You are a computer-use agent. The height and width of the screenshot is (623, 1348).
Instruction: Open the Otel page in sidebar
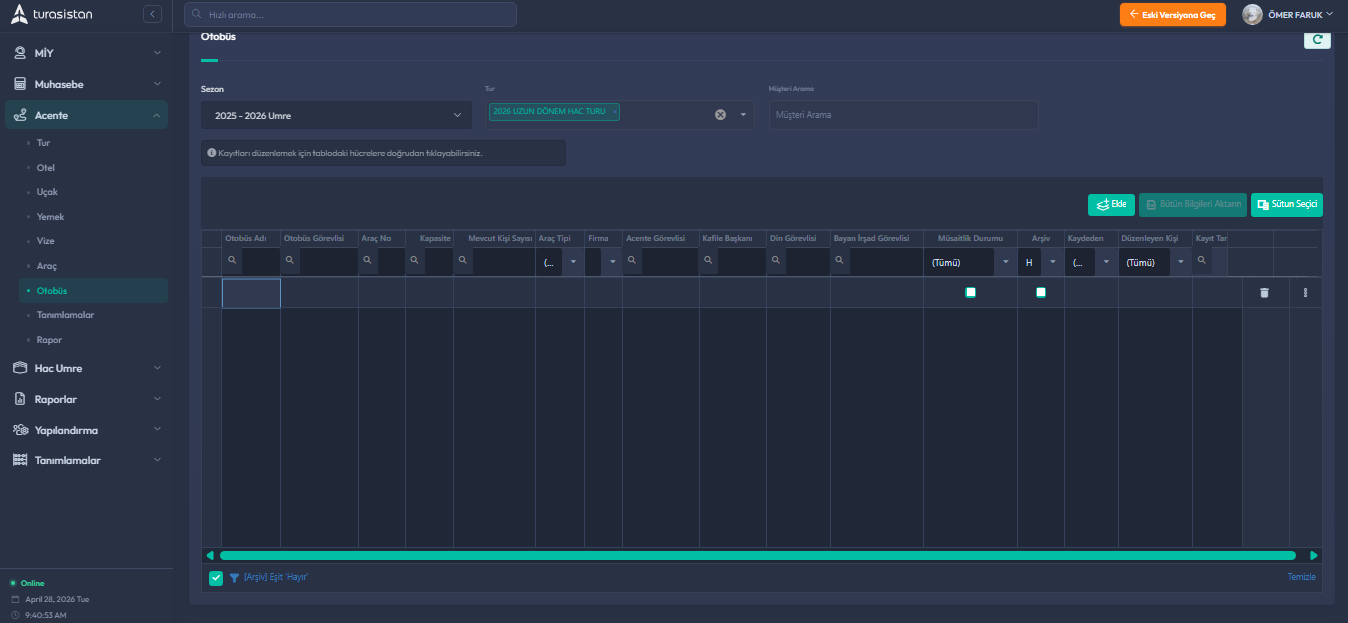[46, 167]
